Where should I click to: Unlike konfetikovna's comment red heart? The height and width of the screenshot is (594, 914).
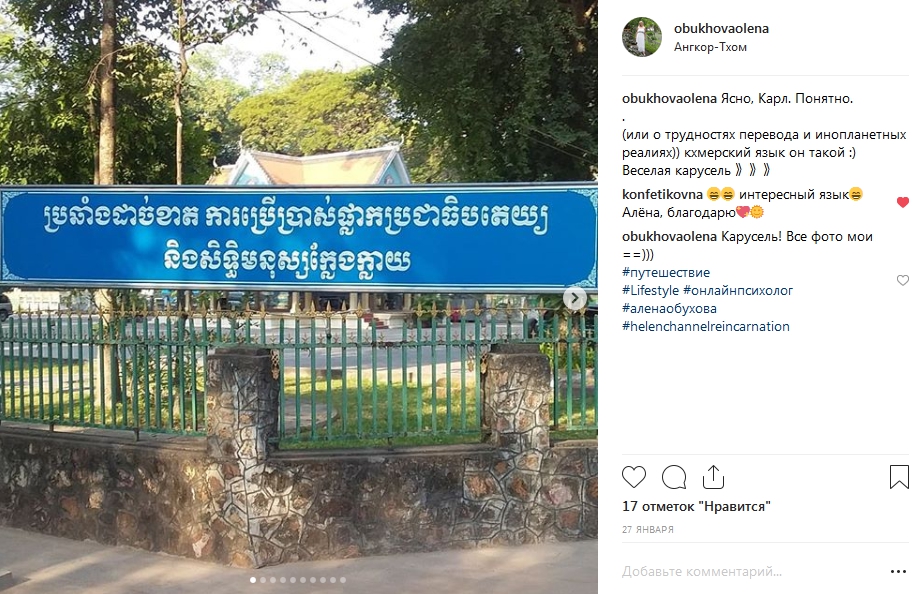coord(902,202)
